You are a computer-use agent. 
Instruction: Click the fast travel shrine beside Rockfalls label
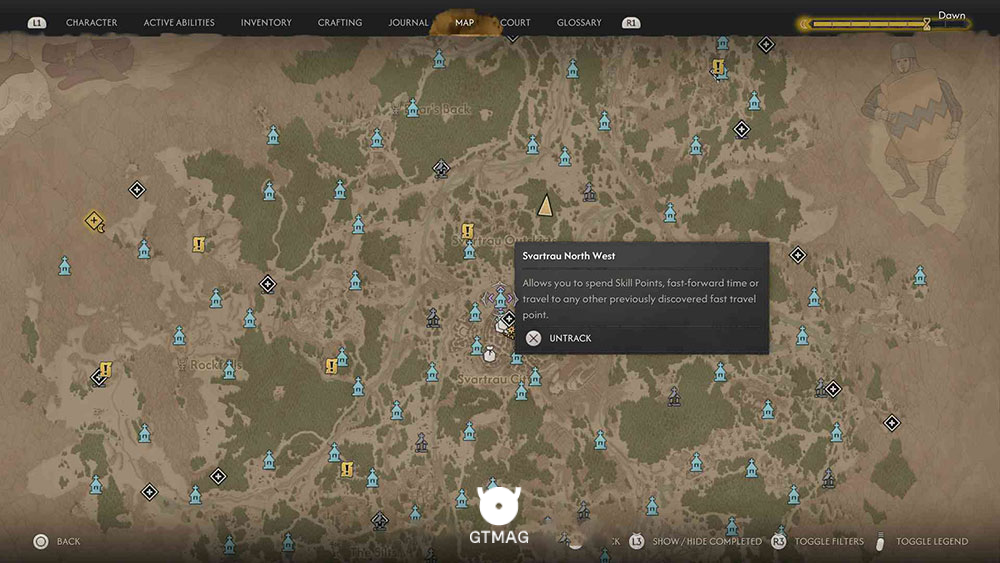(229, 370)
